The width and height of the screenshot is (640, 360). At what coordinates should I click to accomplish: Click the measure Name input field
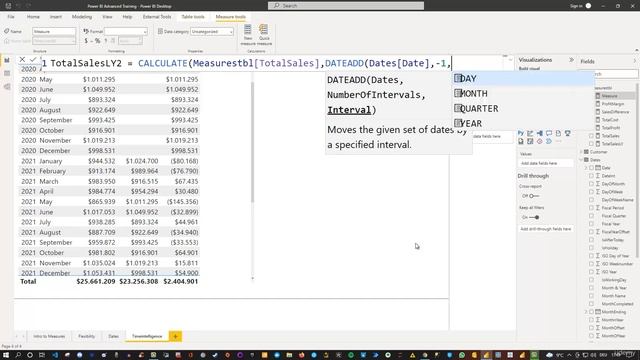coord(54,31)
